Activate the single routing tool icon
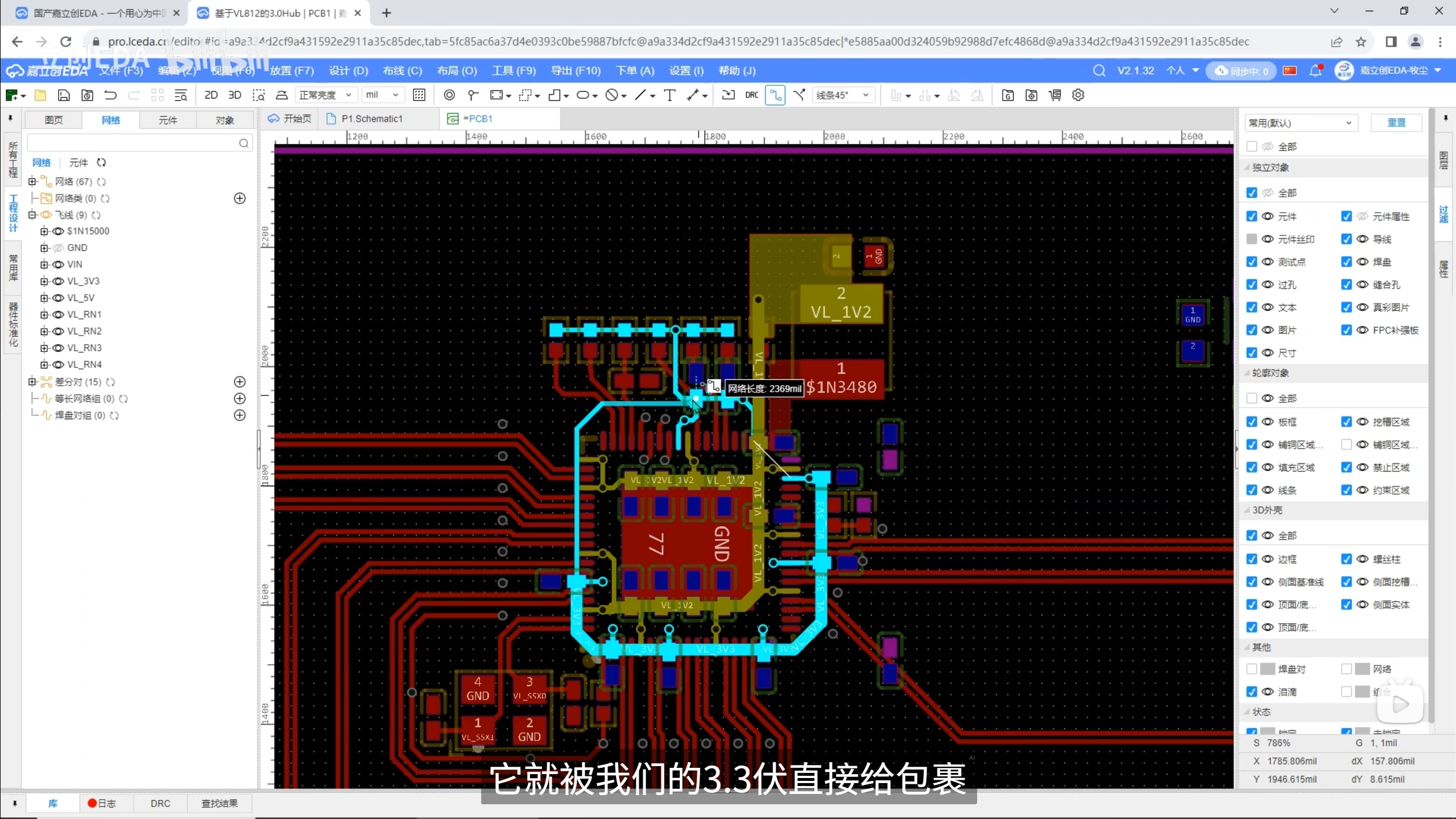This screenshot has height=819, width=1456. point(775,95)
